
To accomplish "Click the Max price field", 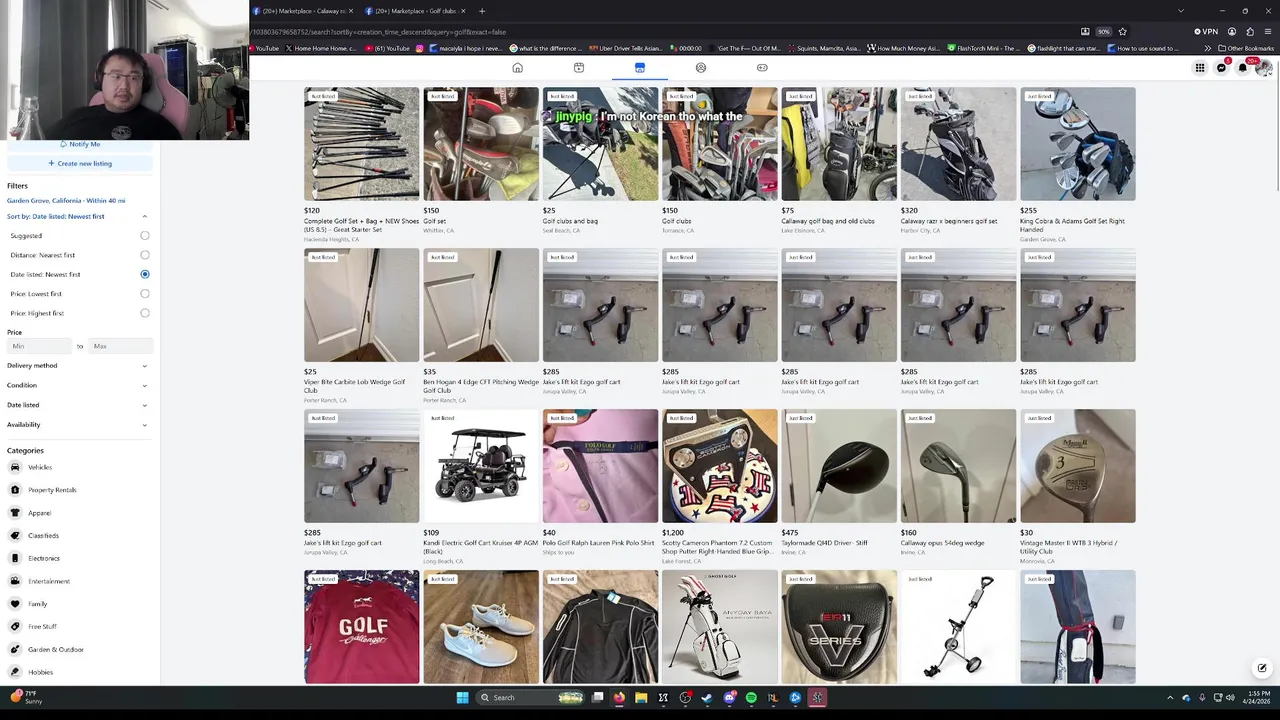I will (121, 346).
